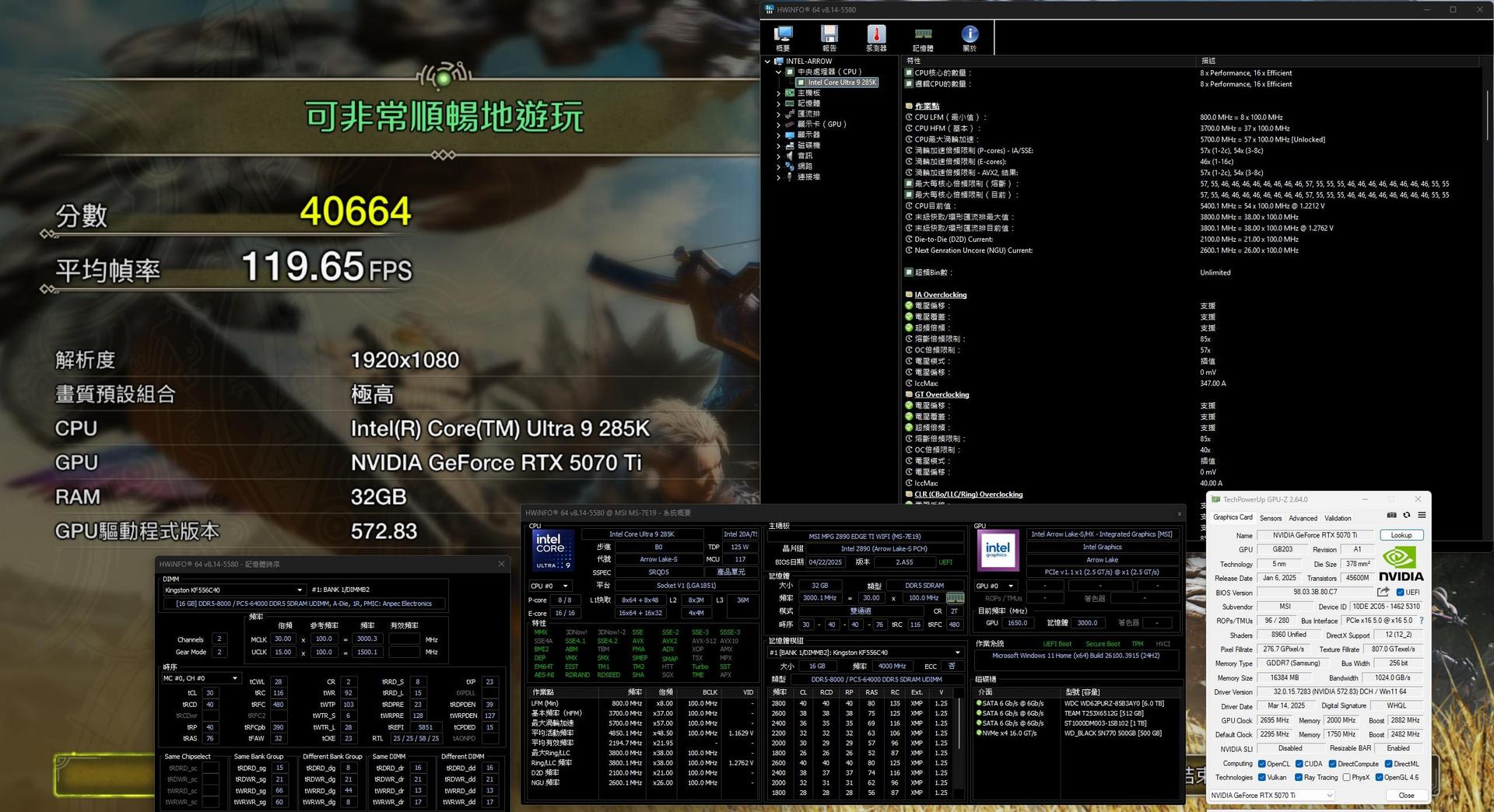The image size is (1494, 812).
Task: Click the GPU-Z refresh icon
Action: (x=1406, y=515)
